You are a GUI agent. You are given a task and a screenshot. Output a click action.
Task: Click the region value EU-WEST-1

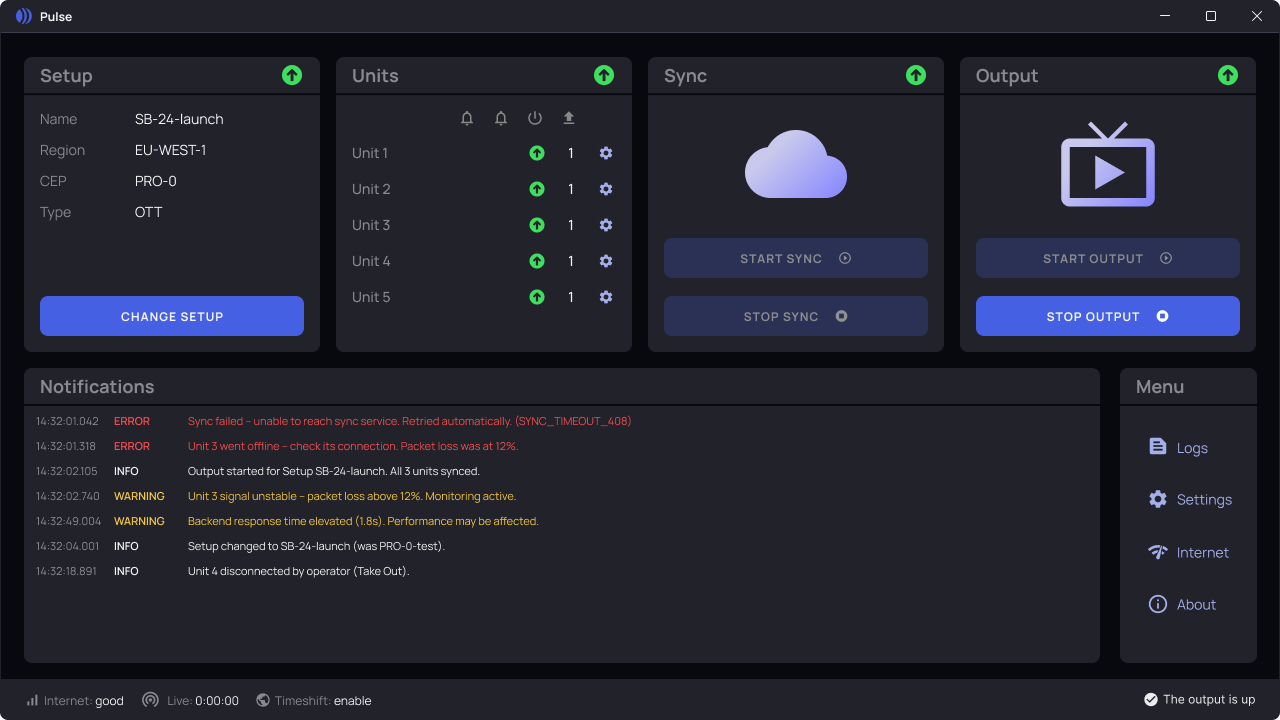[x=171, y=150]
